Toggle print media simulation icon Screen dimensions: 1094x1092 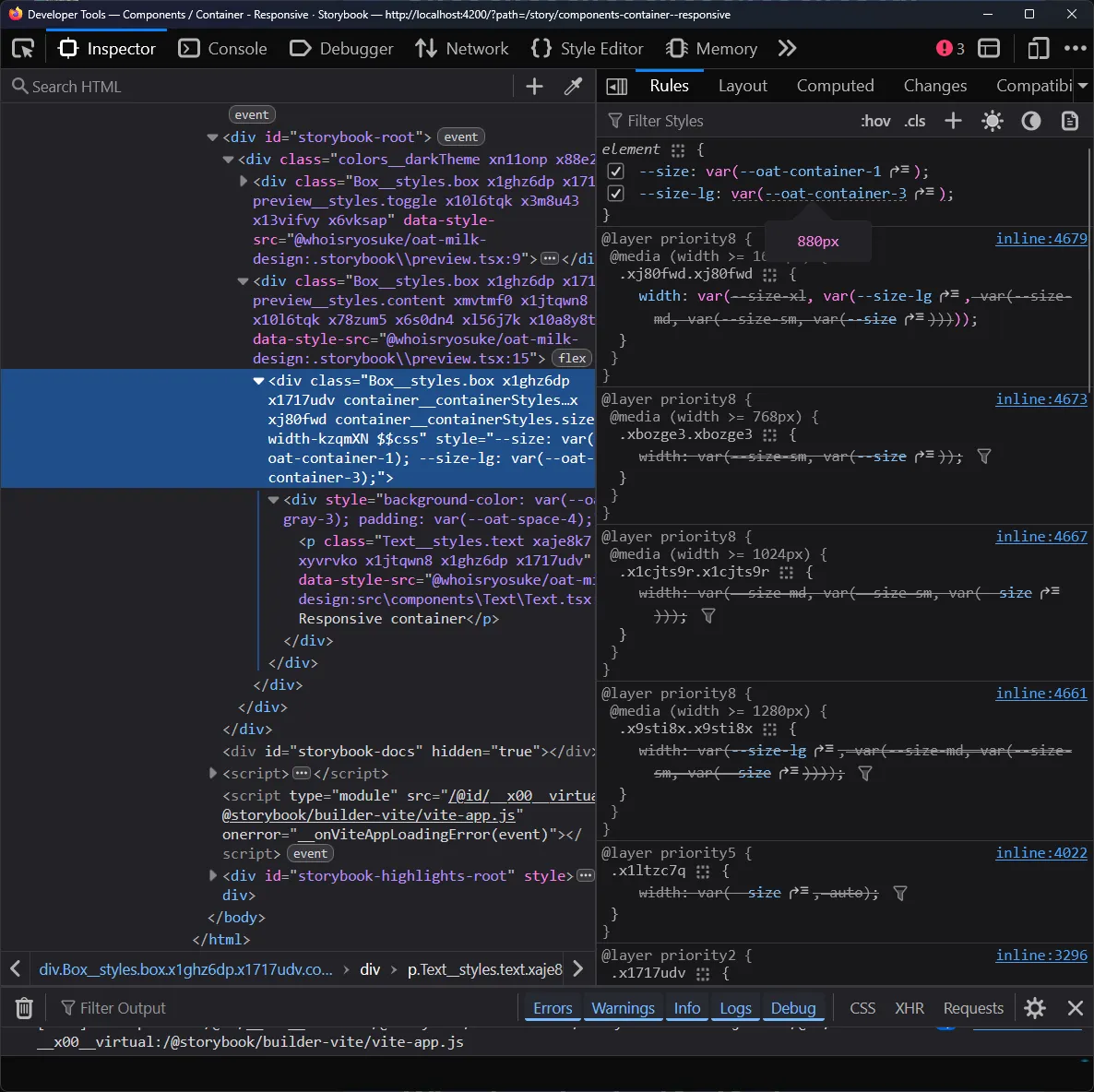(1070, 121)
